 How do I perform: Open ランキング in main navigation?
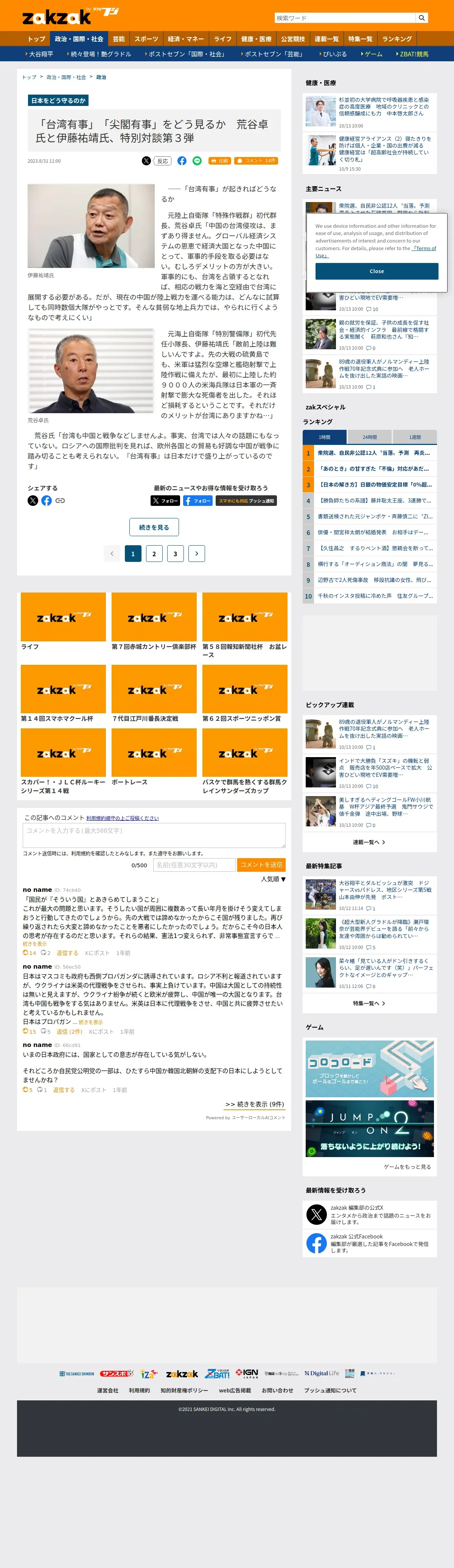tap(397, 39)
